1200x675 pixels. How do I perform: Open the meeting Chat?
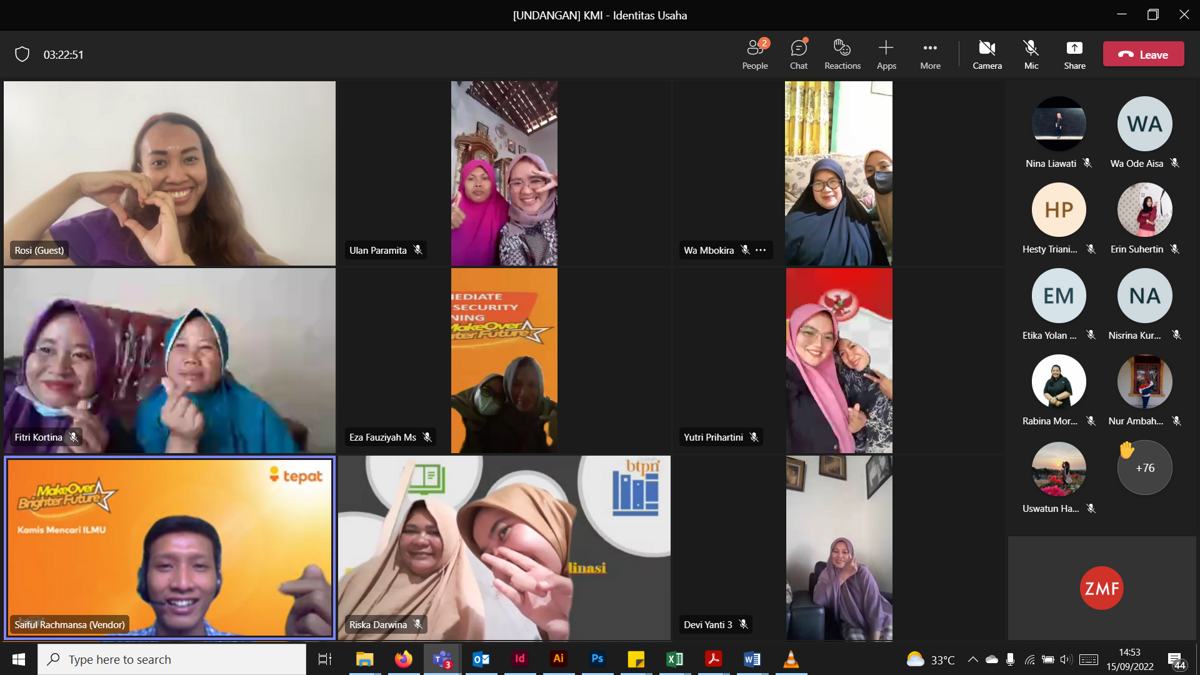(x=798, y=54)
